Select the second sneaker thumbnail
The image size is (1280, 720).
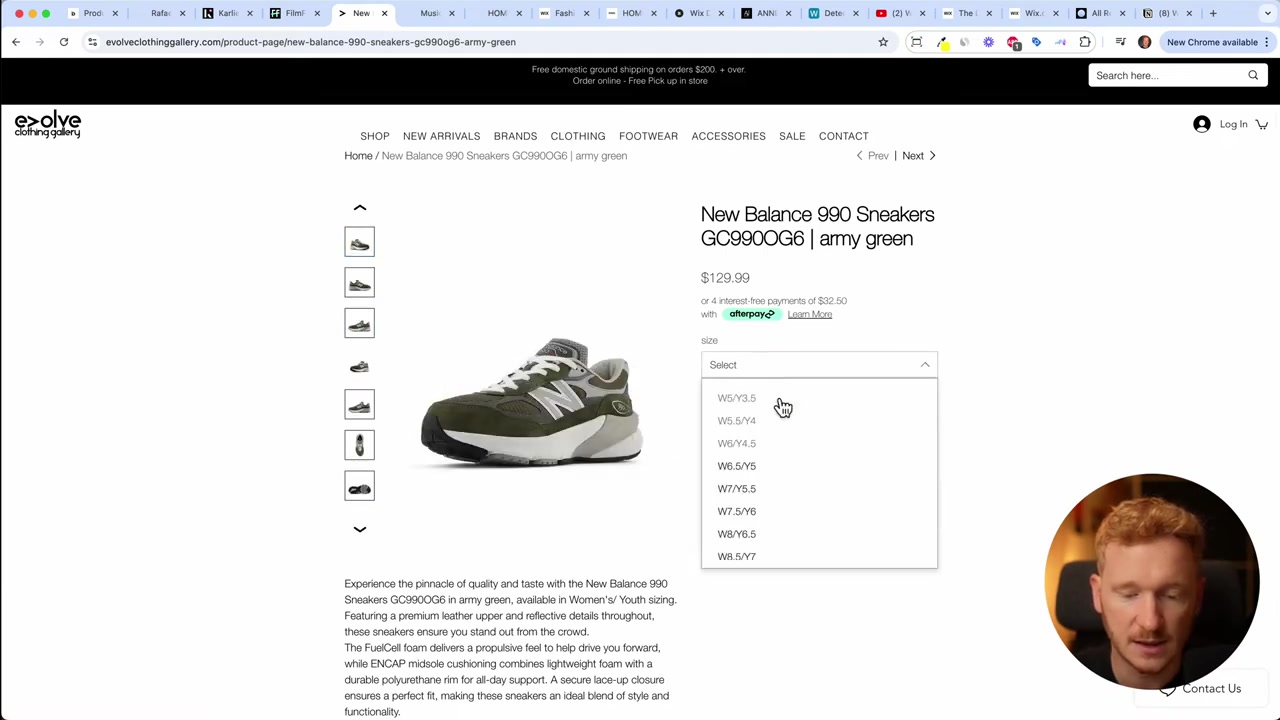click(360, 283)
